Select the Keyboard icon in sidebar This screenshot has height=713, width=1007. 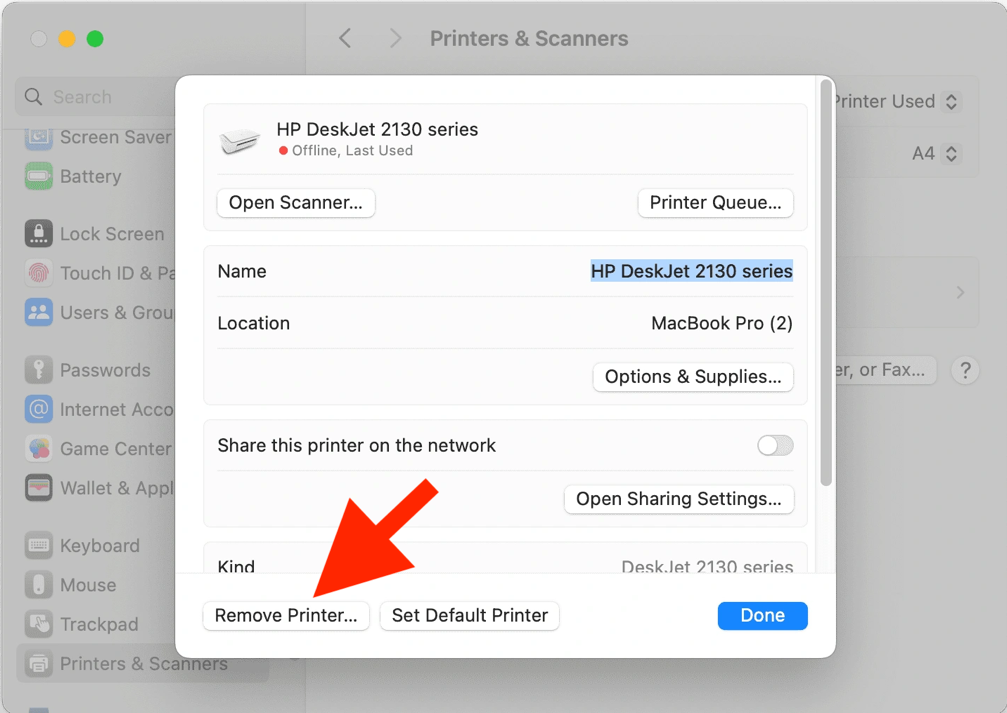39,545
